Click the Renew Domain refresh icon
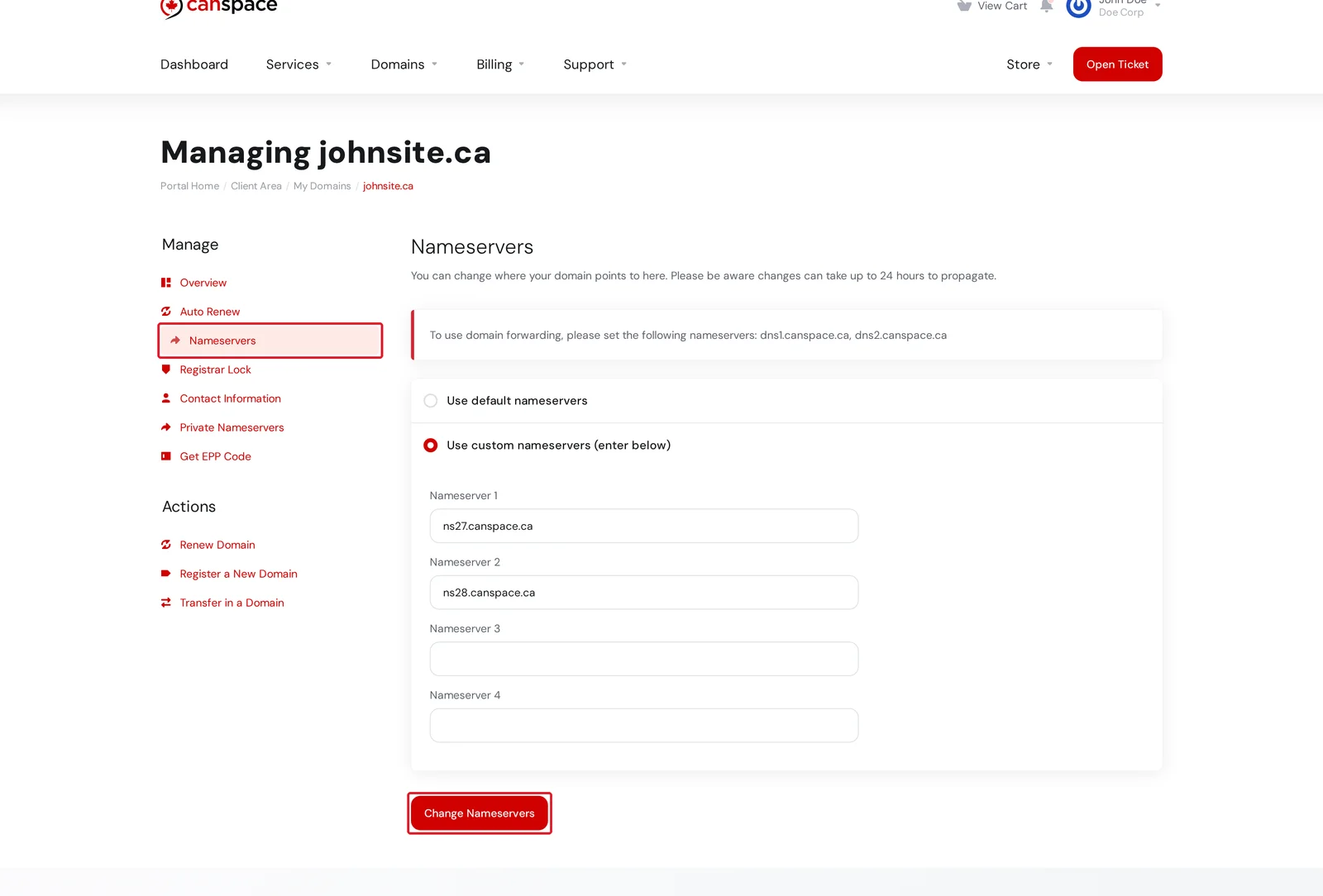1323x896 pixels. click(166, 545)
